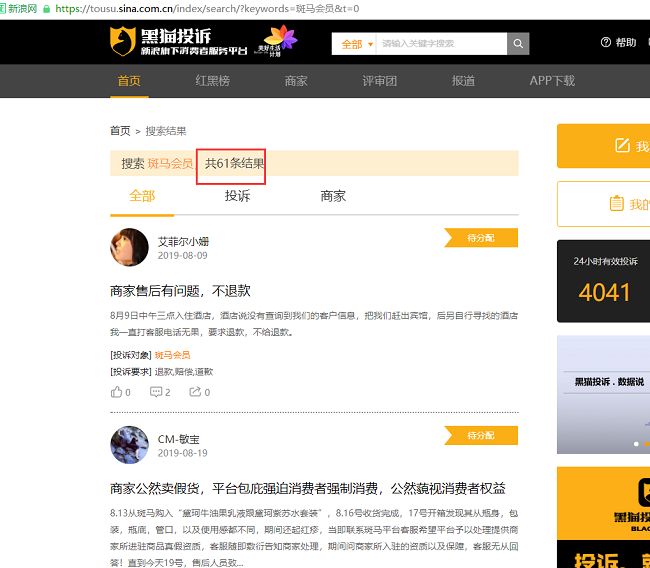
Task: Open username CM-敏宝
Action: [179, 439]
